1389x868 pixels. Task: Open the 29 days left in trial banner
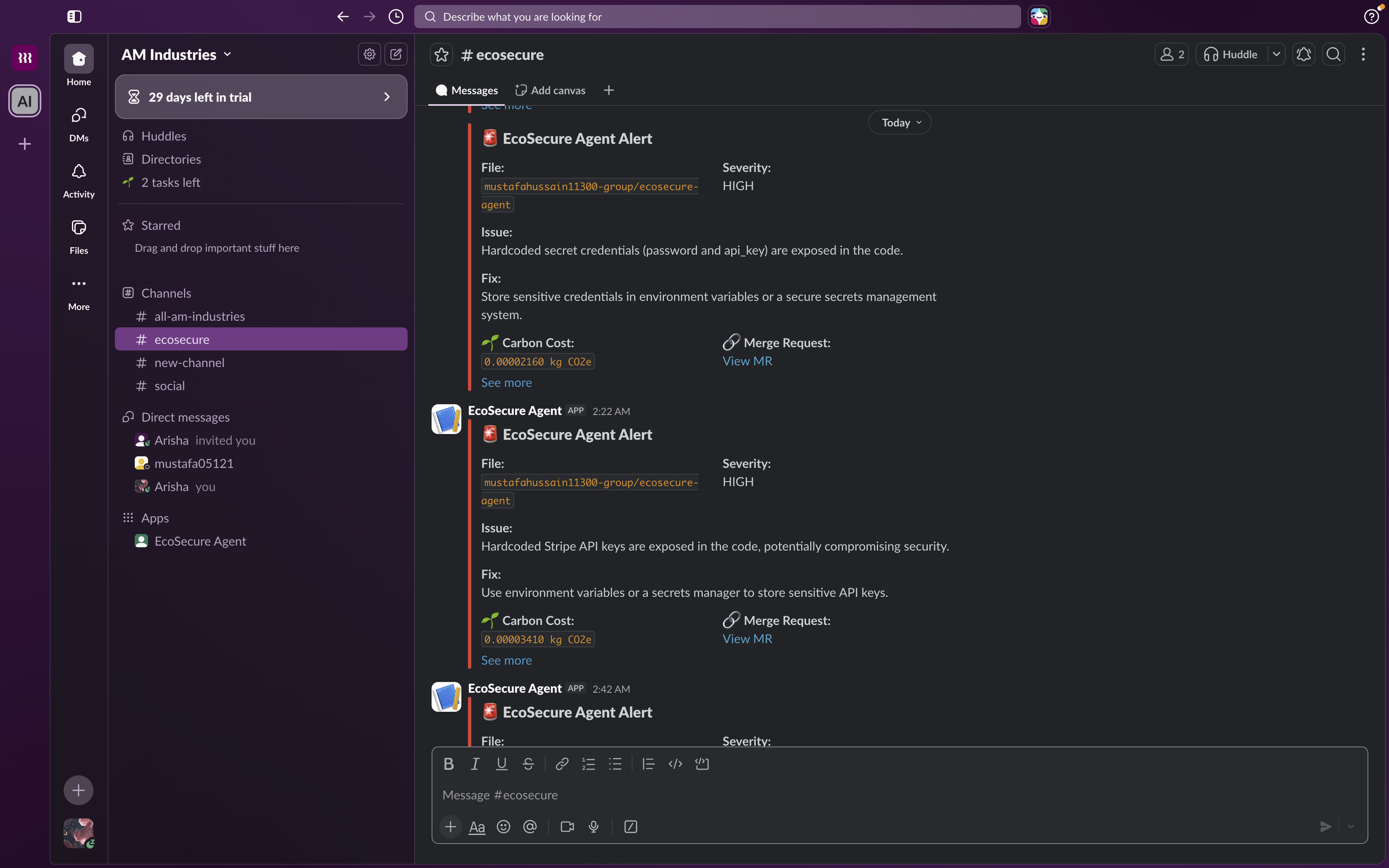(x=261, y=97)
